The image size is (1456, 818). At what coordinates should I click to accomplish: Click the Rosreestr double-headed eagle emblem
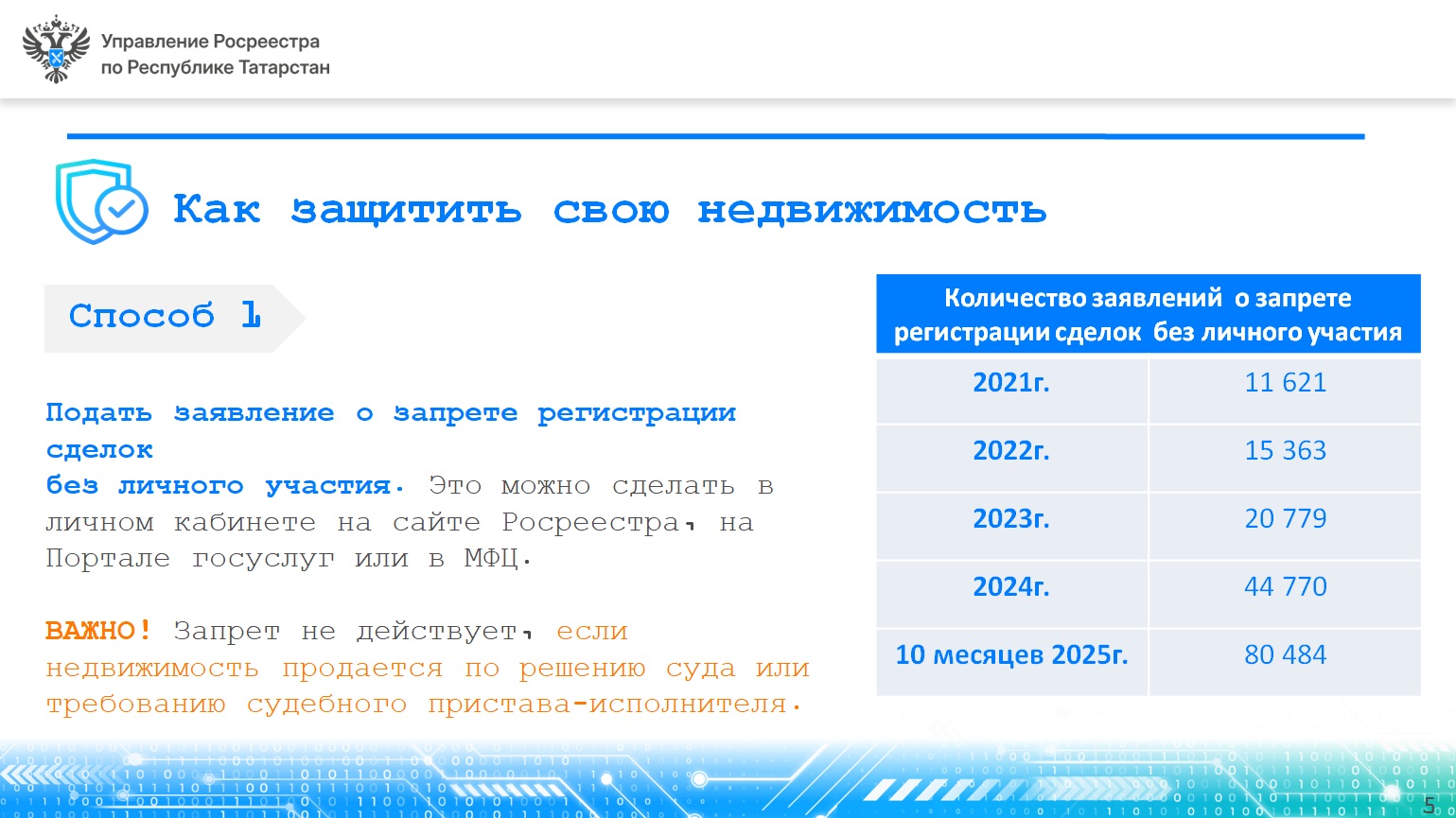click(56, 49)
